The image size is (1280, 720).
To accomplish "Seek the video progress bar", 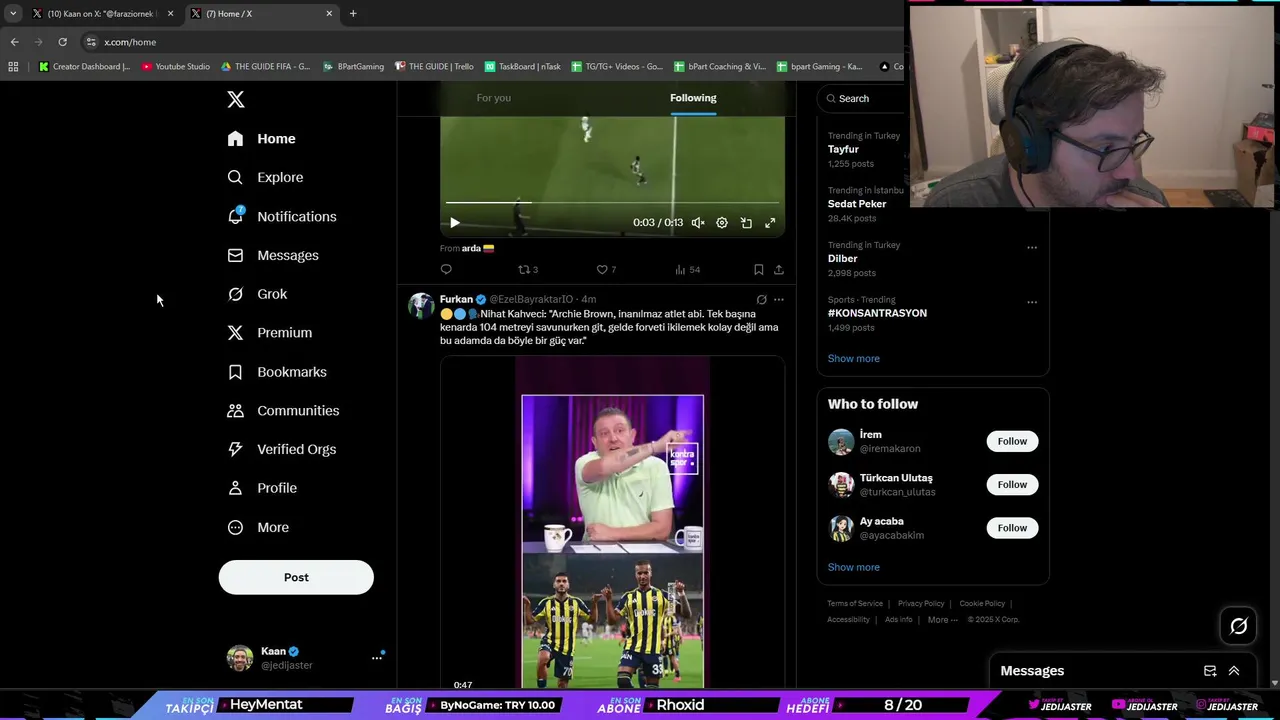I will [612, 203].
